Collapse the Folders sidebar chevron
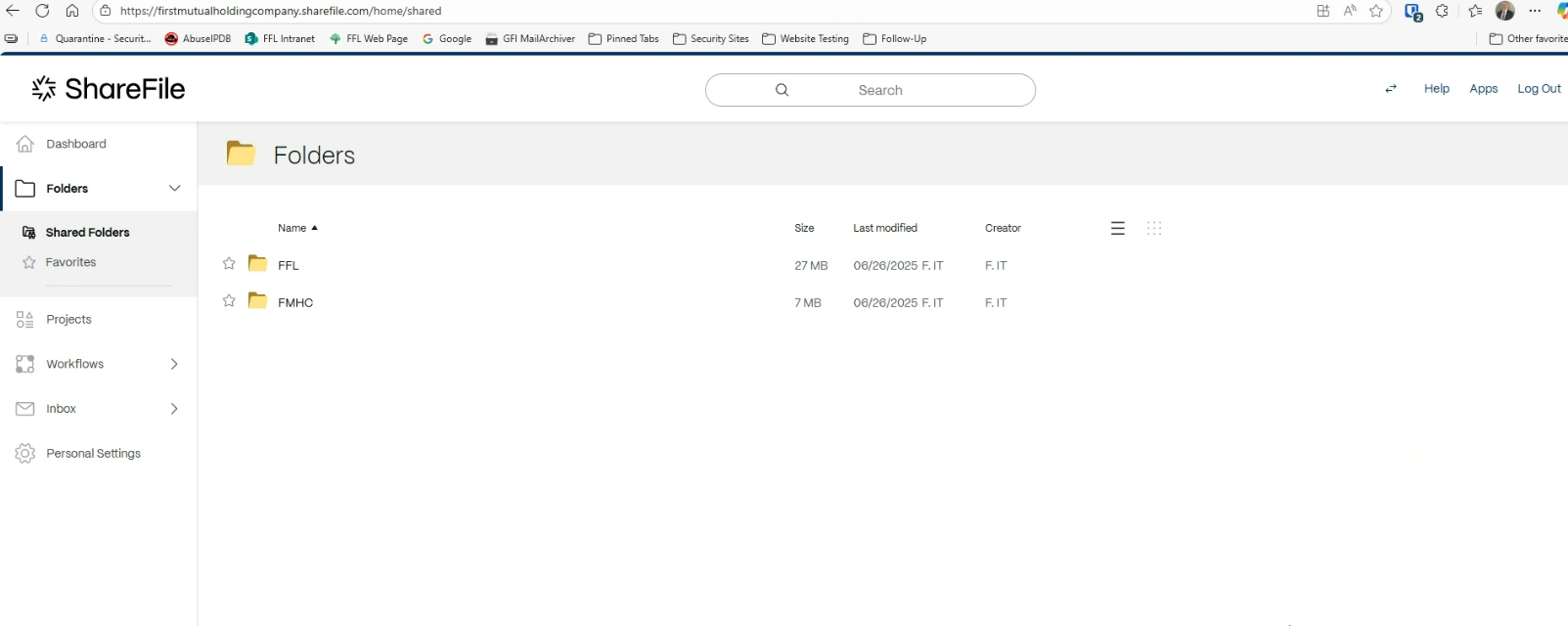Viewport: 1568px width, 626px height. point(174,188)
